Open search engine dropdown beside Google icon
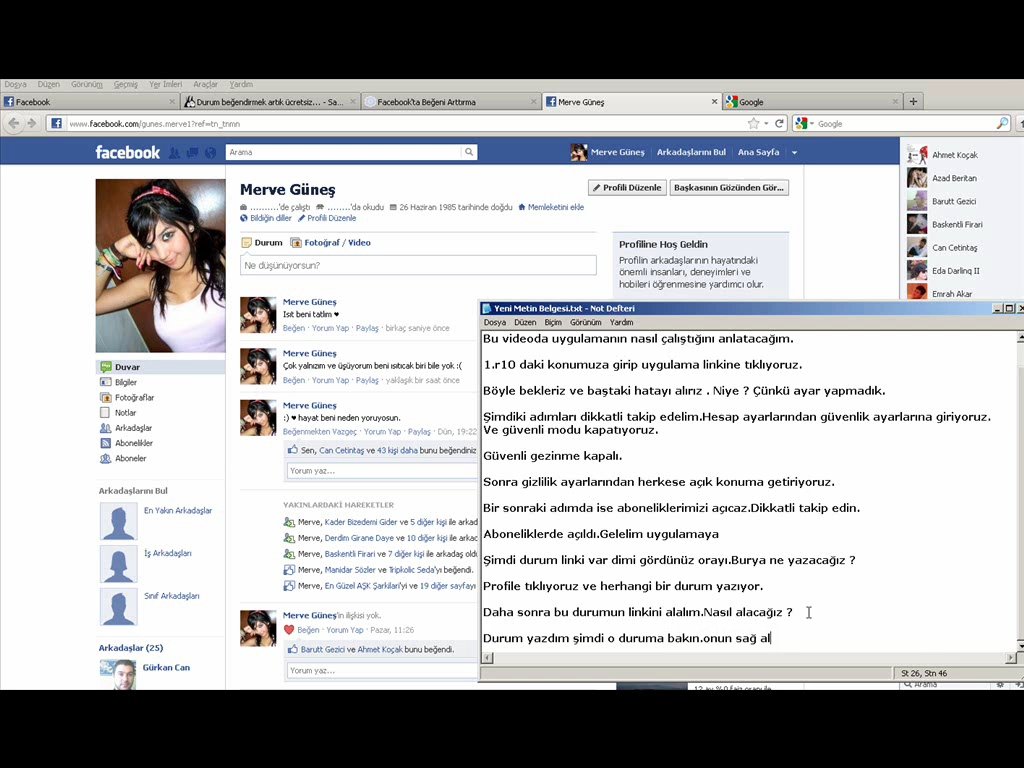 click(x=812, y=123)
